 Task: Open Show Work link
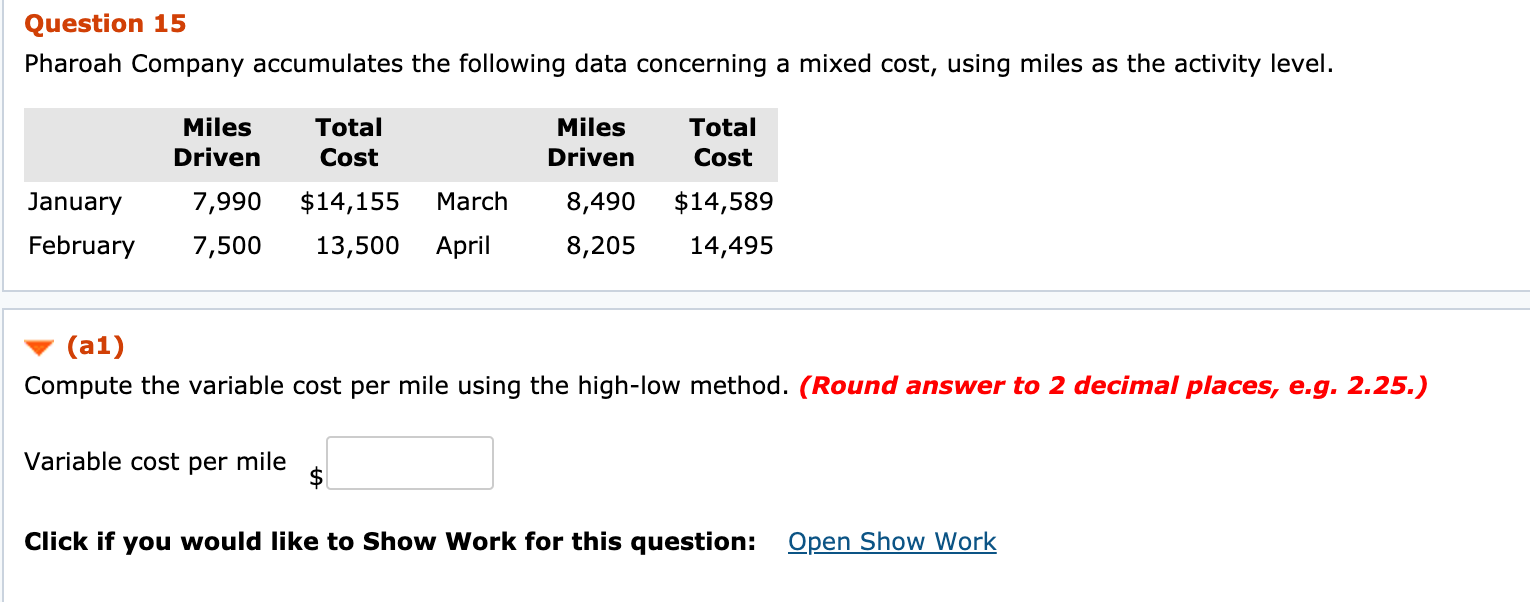point(891,541)
